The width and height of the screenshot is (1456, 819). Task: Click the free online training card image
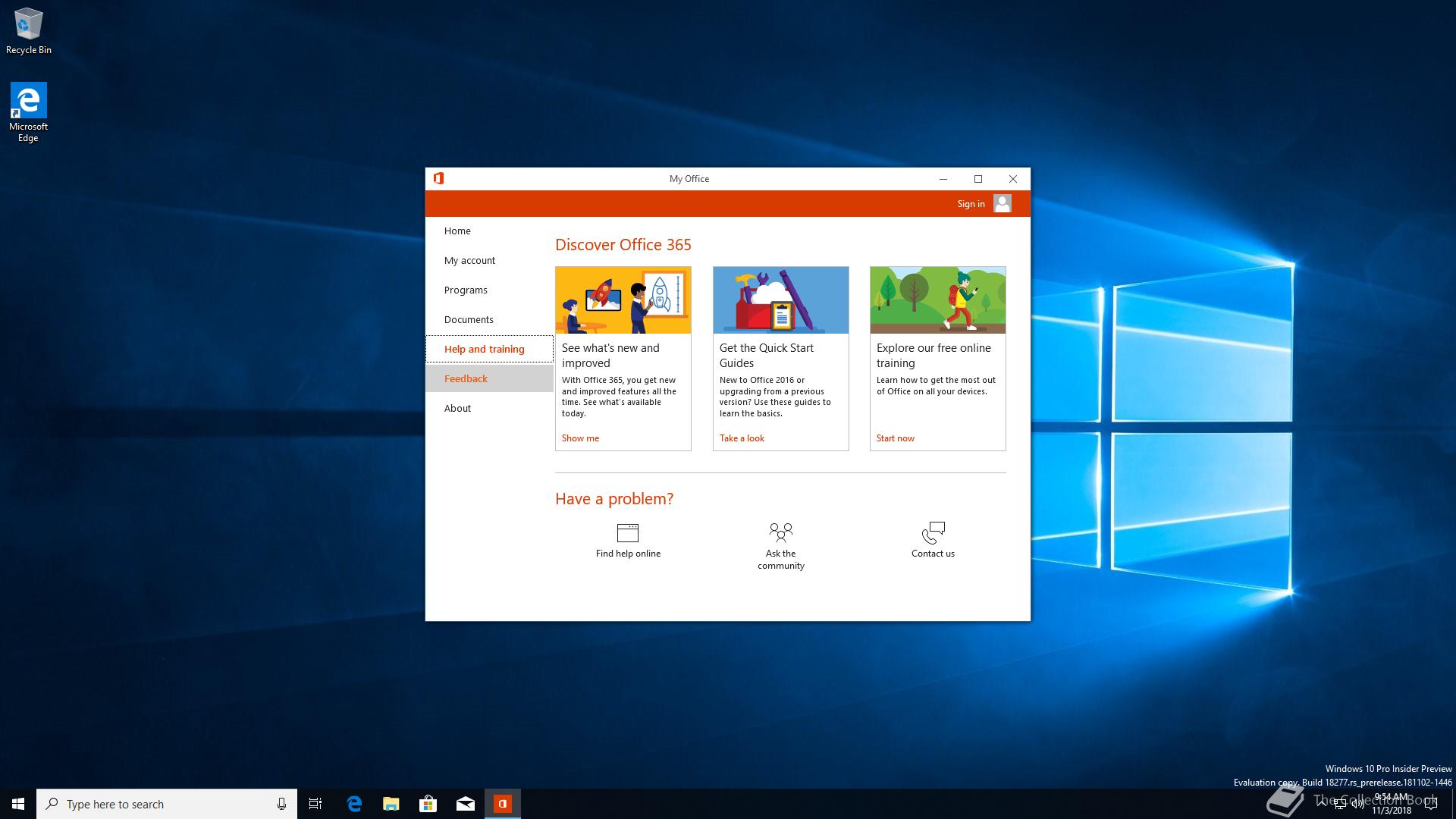[x=937, y=300]
